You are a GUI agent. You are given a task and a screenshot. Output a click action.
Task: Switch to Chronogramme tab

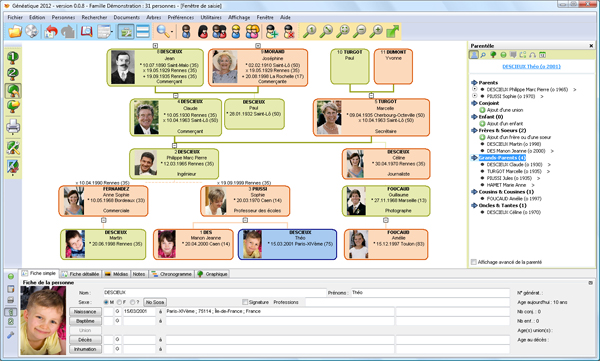click(171, 274)
